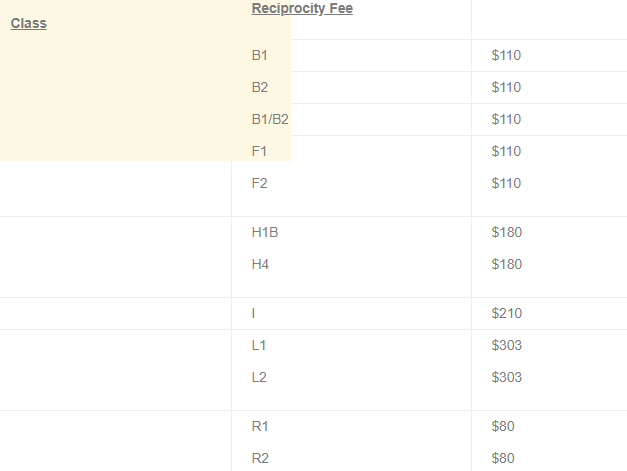Screen dimensions: 627x471
Task: Select the F2 visa class cell
Action: pos(259,183)
